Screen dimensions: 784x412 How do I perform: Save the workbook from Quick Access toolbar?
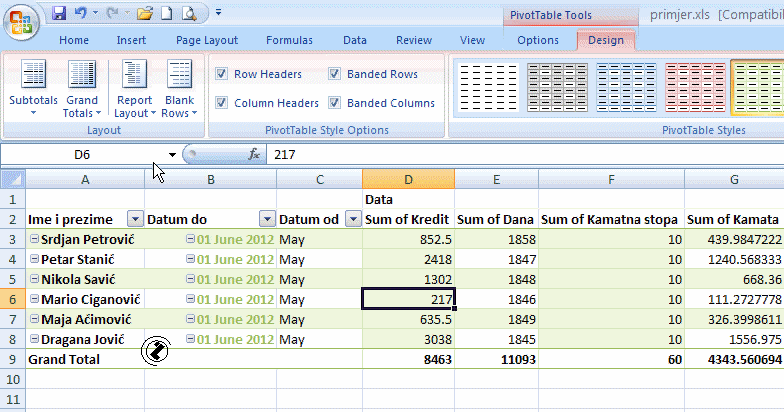[x=59, y=14]
